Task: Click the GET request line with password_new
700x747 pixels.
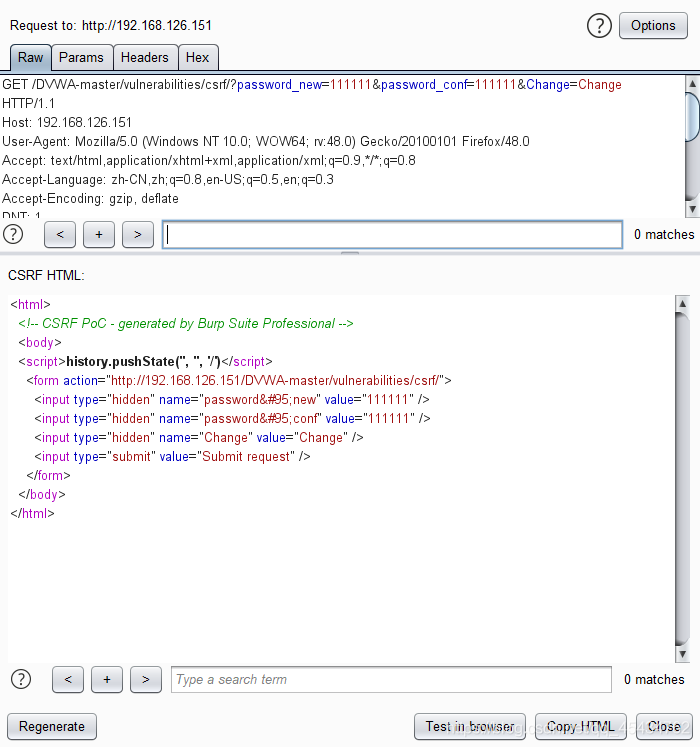Action: coord(312,85)
